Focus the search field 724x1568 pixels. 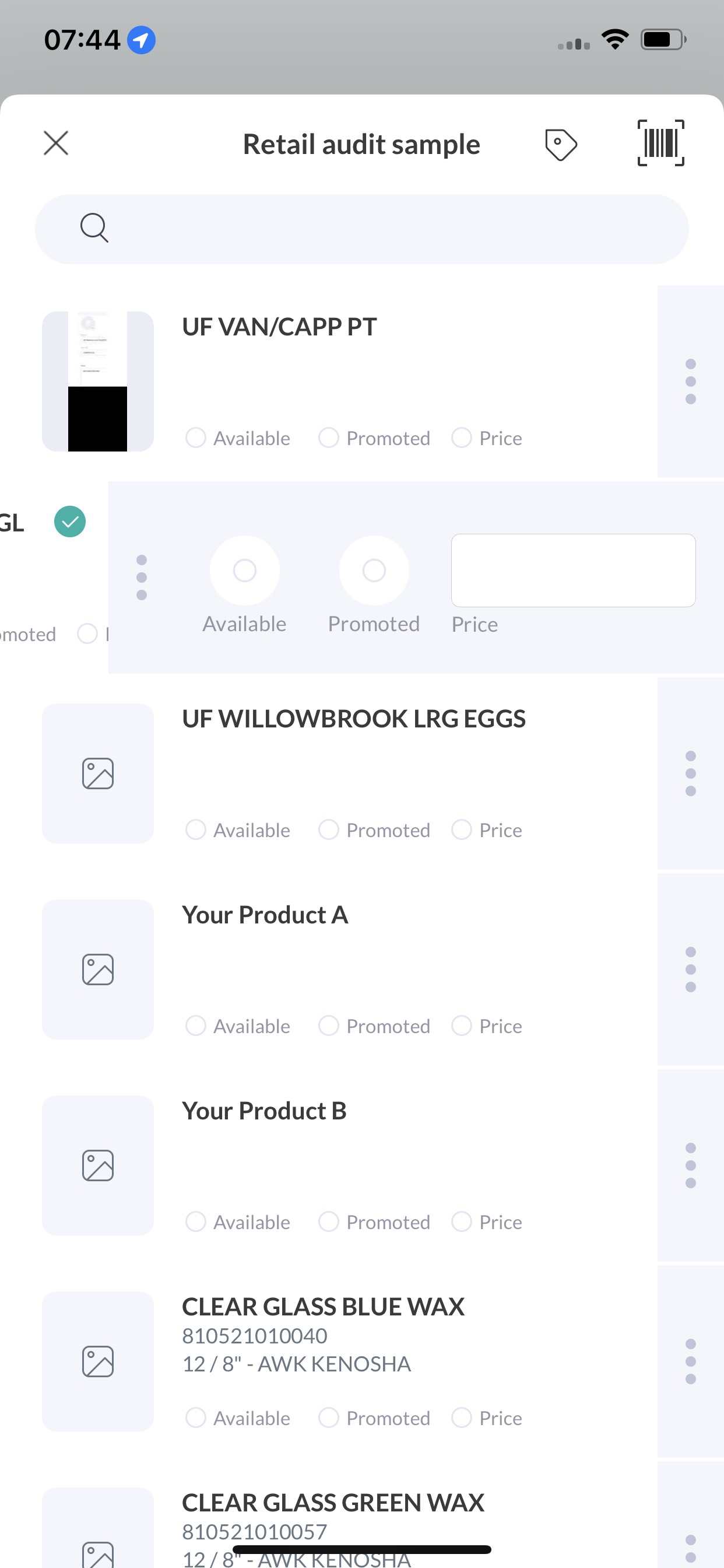pos(362,229)
